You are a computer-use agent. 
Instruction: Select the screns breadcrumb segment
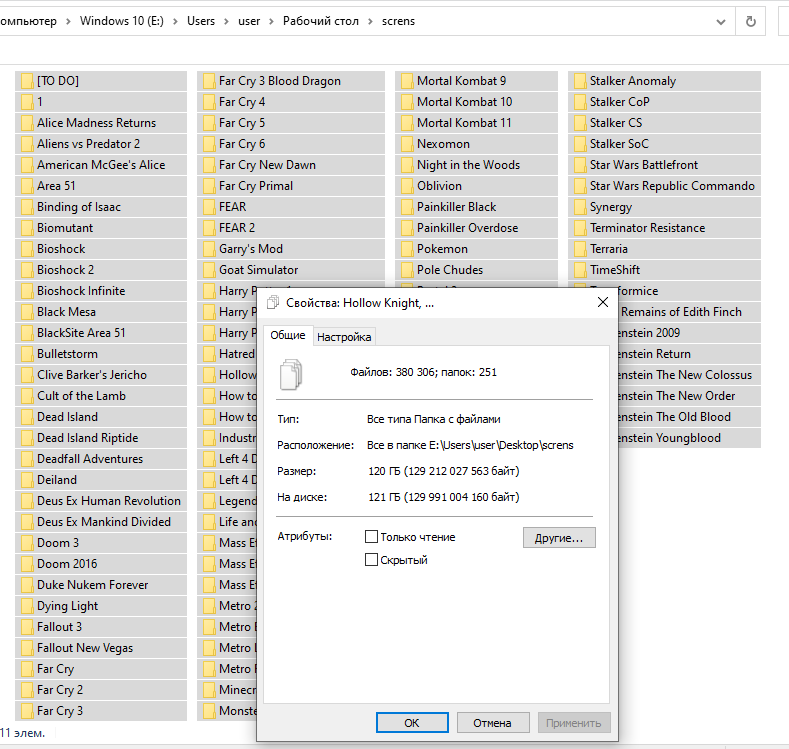pyautogui.click(x=398, y=21)
